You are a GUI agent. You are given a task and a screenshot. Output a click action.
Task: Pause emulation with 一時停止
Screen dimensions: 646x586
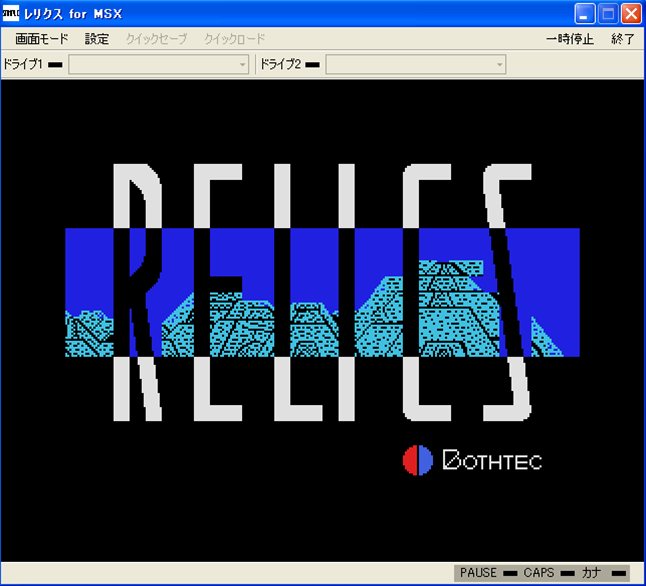(570, 39)
